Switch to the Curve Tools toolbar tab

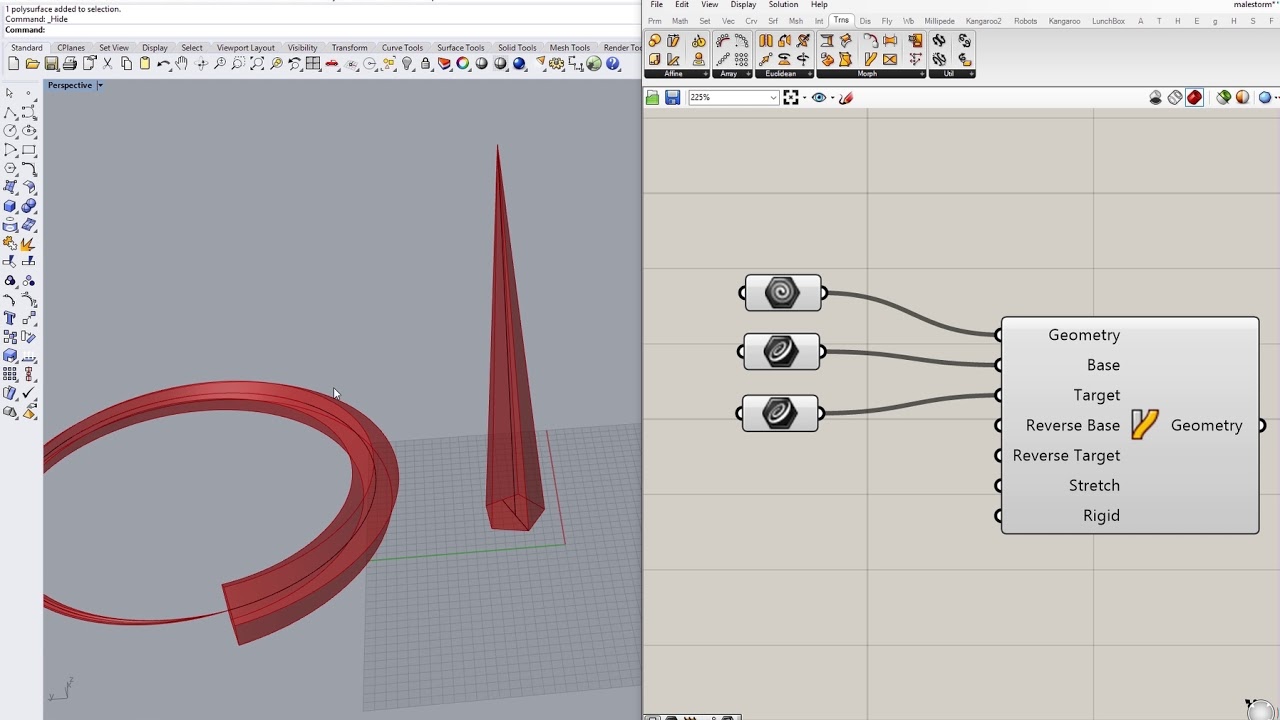pos(402,48)
